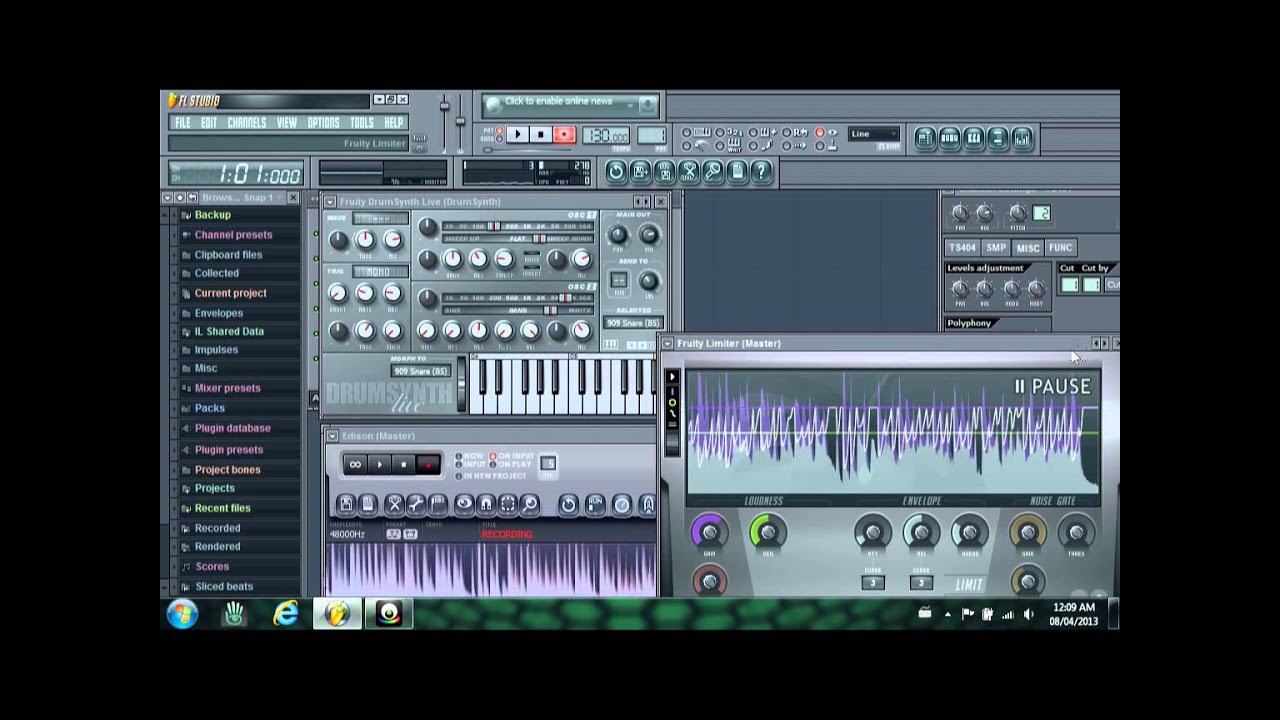Click the taskbar volume speaker icon
This screenshot has width=1280, height=720.
(x=1029, y=614)
